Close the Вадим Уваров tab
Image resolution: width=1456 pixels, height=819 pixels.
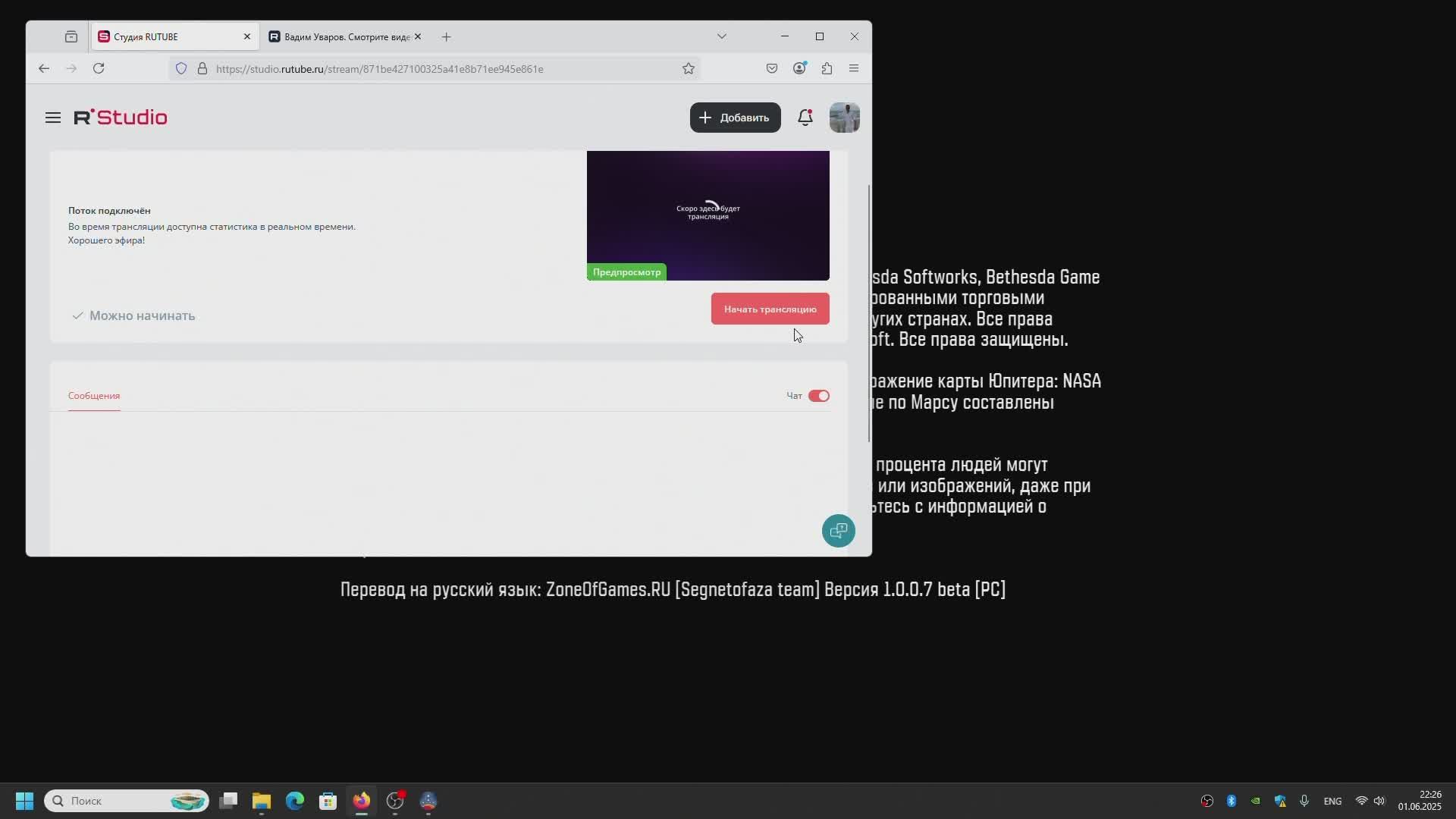417,36
